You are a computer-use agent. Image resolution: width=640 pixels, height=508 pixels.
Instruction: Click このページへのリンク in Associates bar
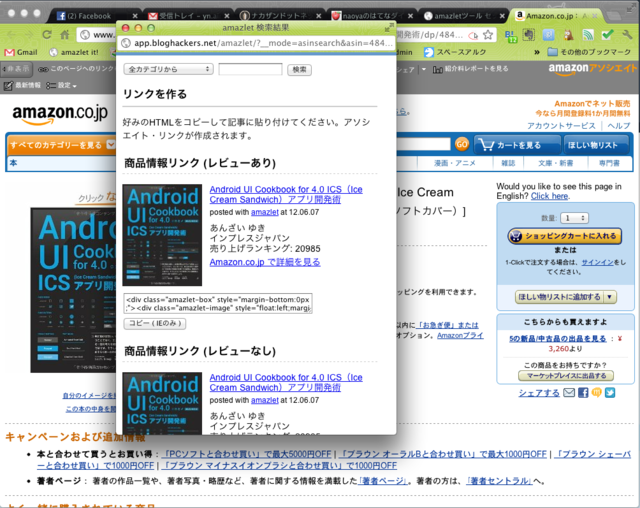(x=76, y=69)
